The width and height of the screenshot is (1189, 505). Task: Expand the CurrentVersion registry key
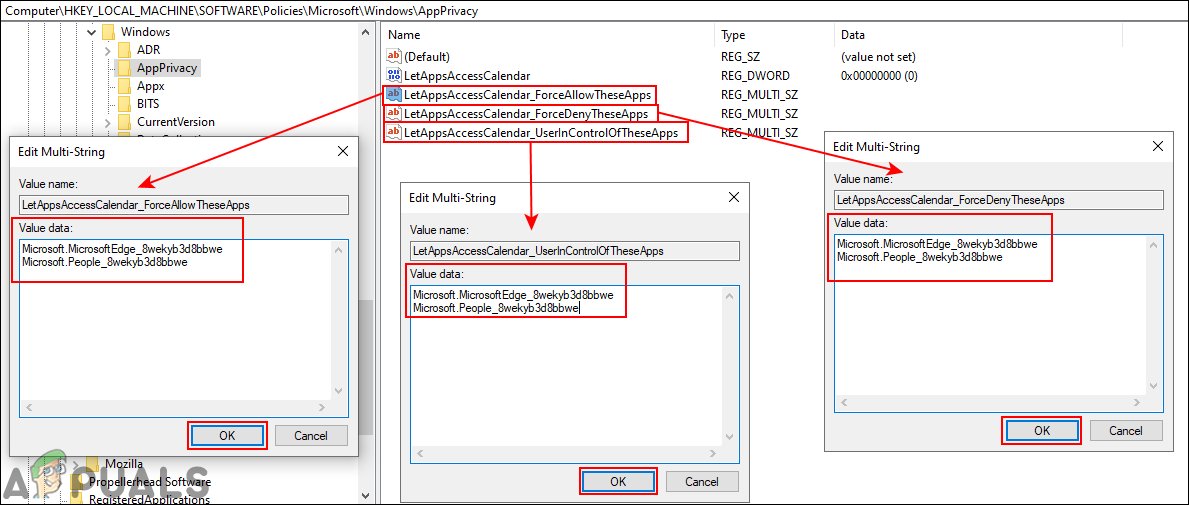(x=108, y=122)
